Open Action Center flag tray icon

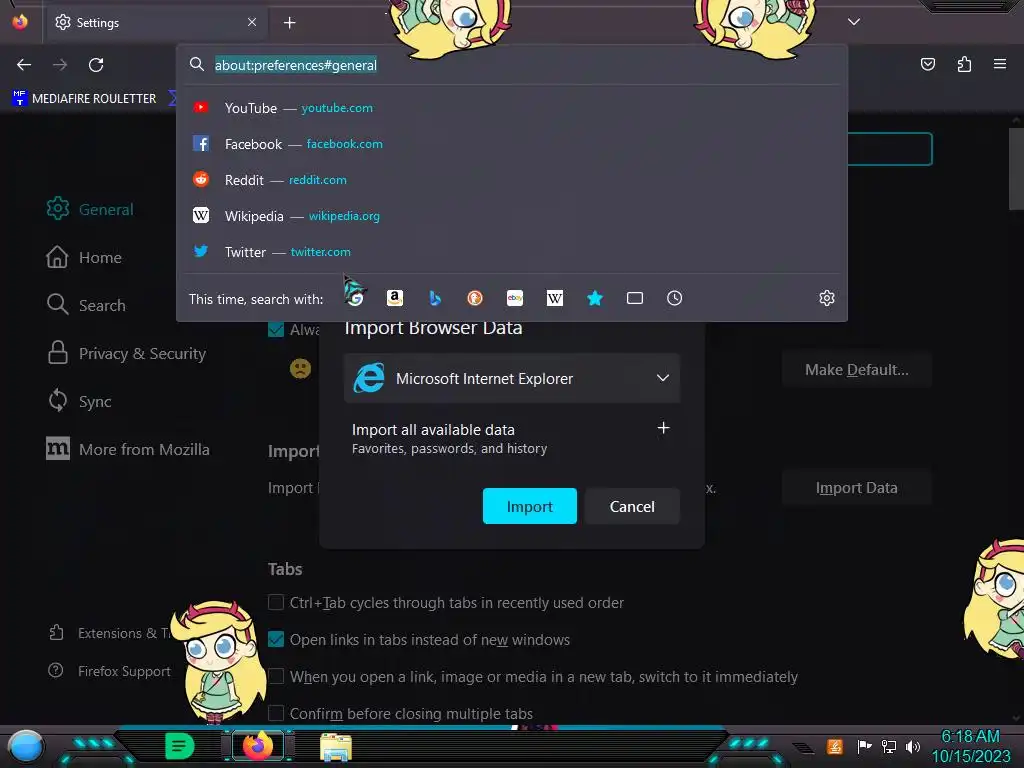click(864, 746)
